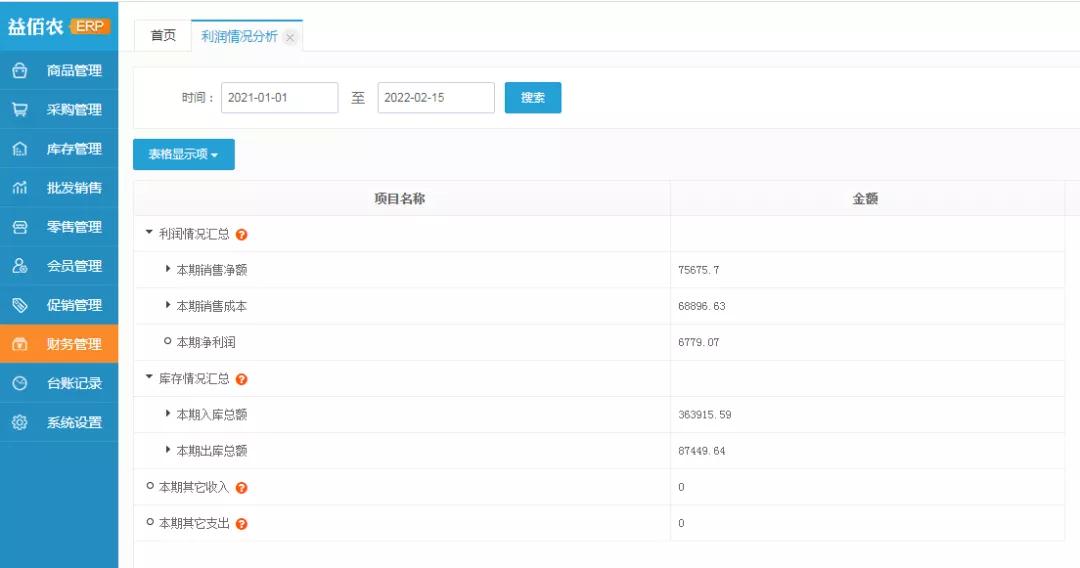Select the 批发销售 chart icon

click(19, 188)
